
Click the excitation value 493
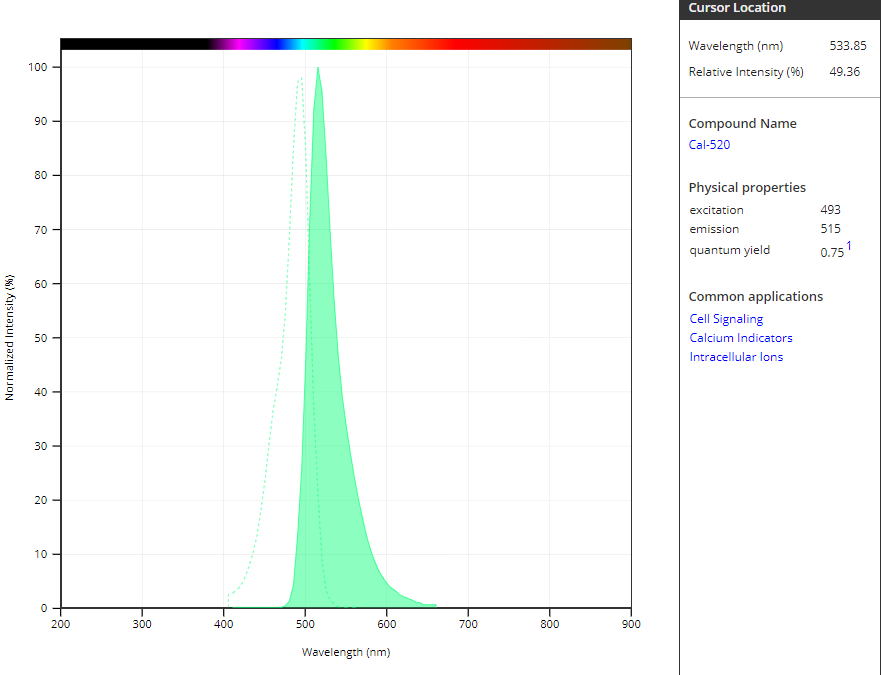(x=830, y=210)
